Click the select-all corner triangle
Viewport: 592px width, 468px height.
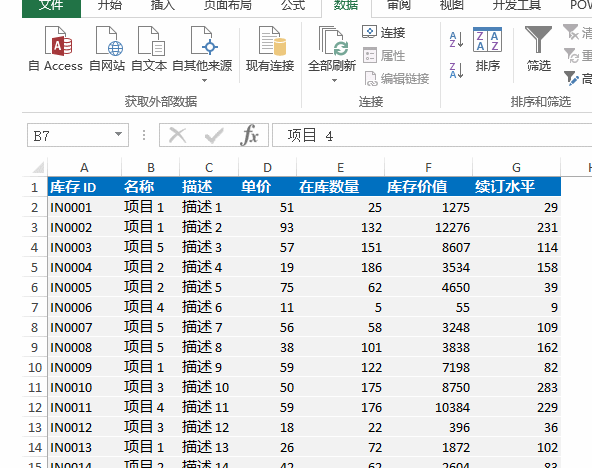[x=37, y=167]
